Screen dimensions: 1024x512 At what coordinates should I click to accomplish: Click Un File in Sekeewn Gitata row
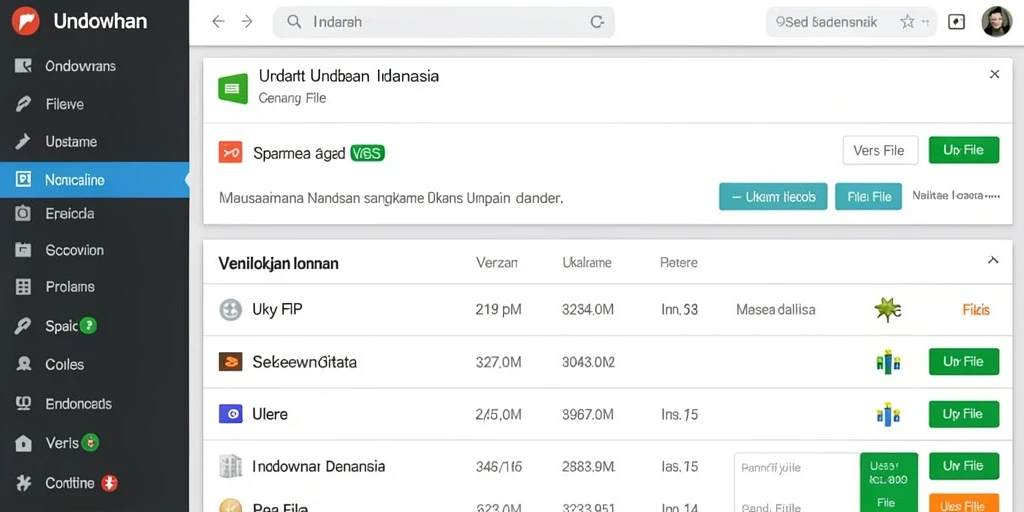[964, 361]
